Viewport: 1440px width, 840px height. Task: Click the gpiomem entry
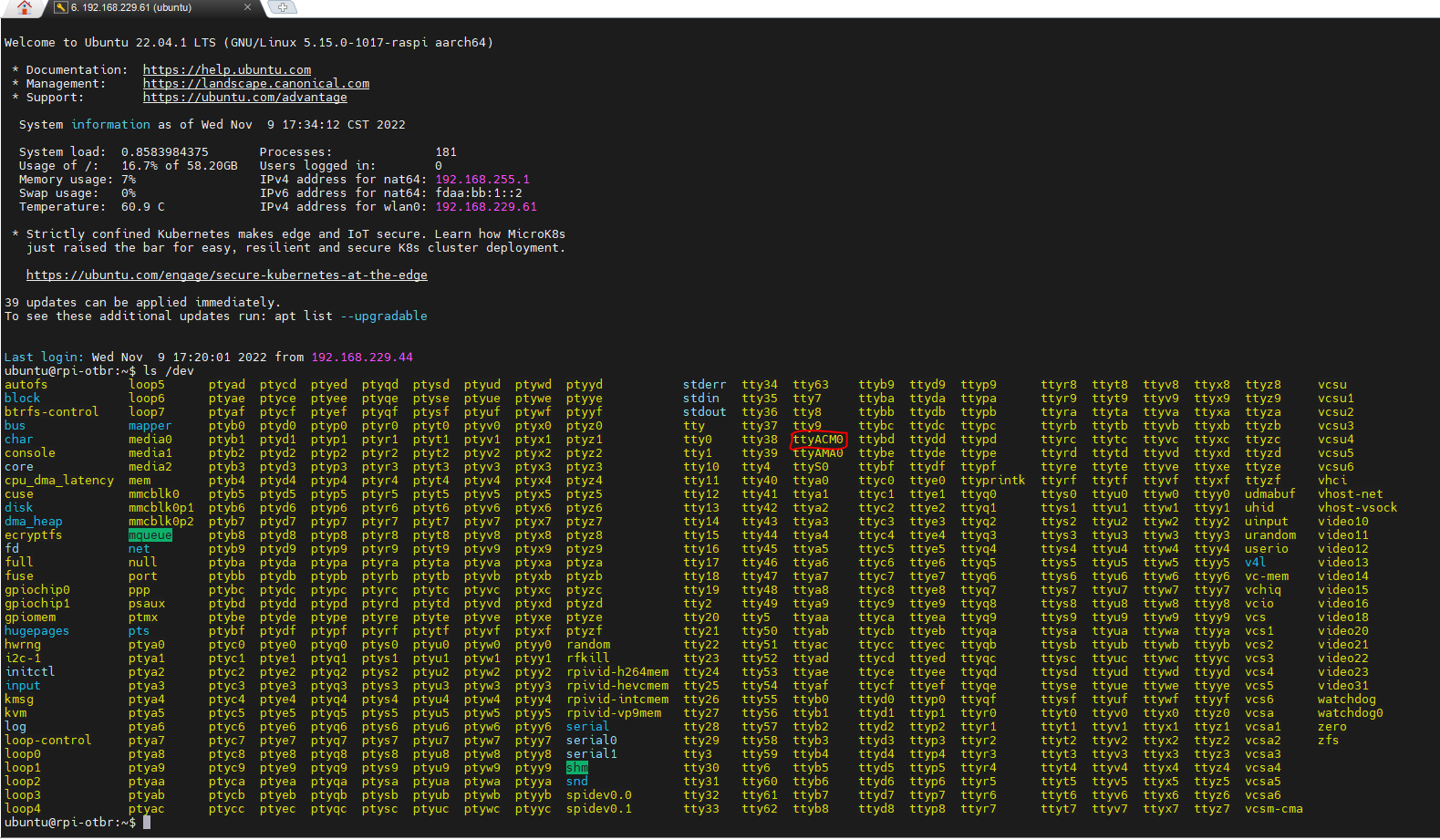point(30,617)
